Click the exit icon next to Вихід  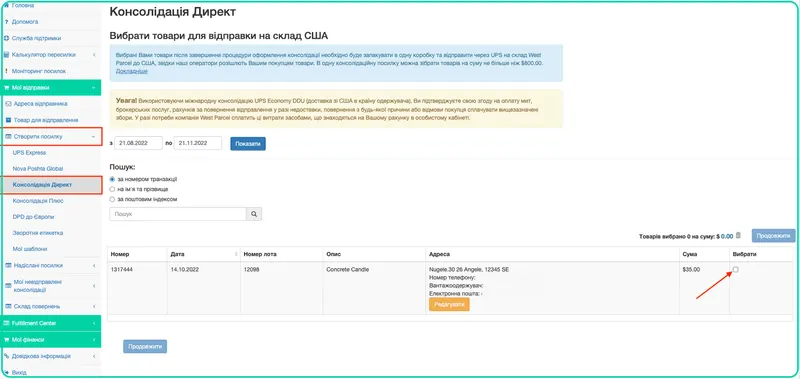(6, 372)
